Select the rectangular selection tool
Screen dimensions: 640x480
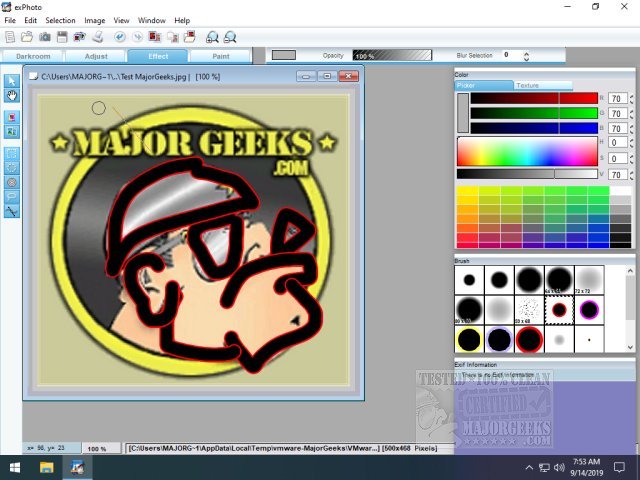click(x=12, y=154)
